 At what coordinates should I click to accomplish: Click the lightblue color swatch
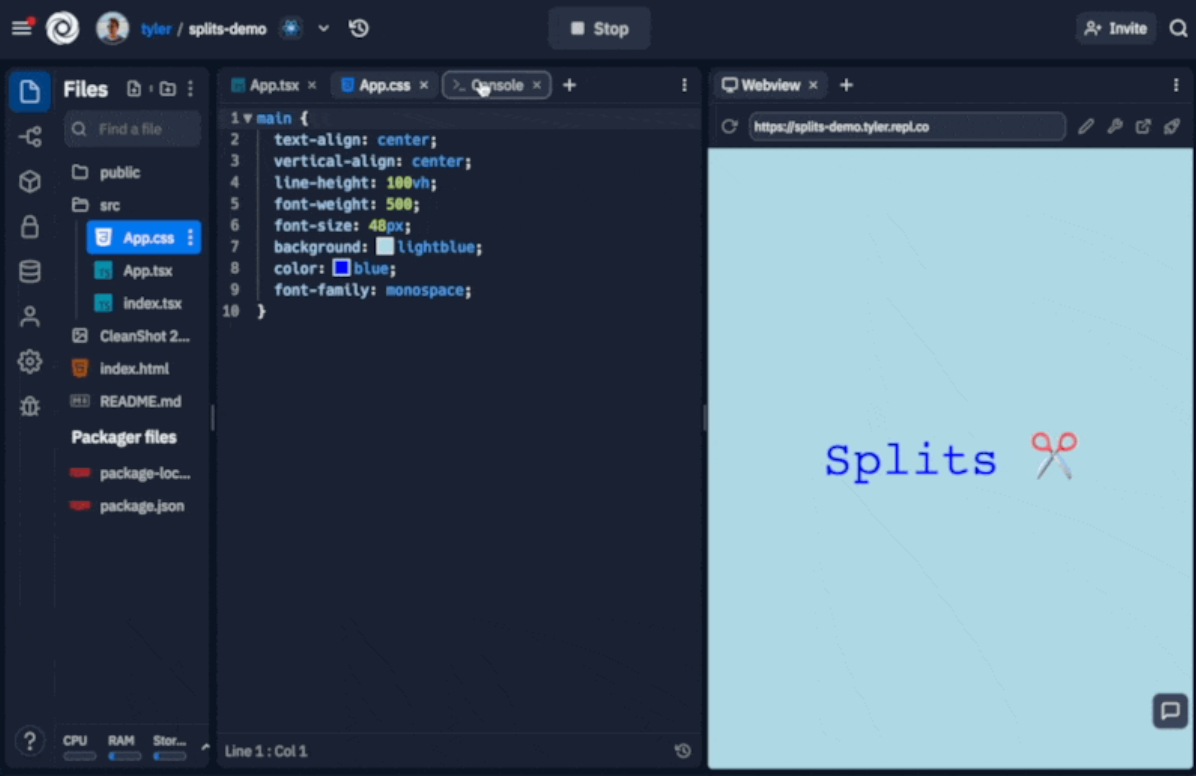[x=384, y=247]
